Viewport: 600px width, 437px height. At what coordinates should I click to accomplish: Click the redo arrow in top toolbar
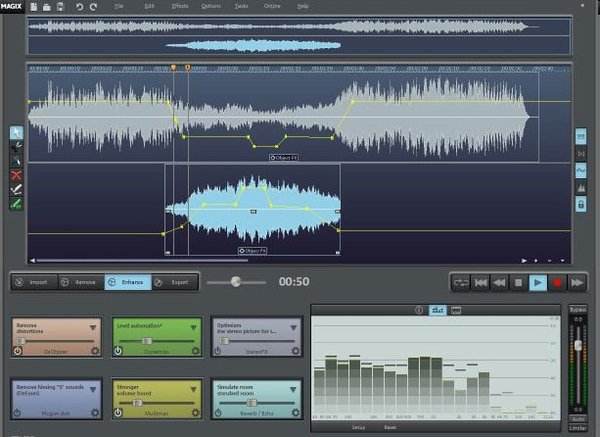click(x=94, y=7)
